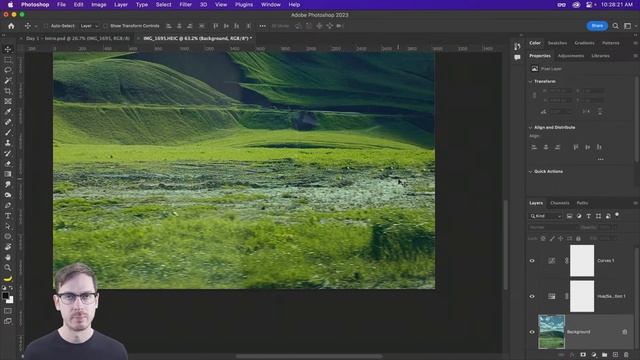Click the Home icon in options bar
The image size is (640, 360).
click(x=11, y=26)
